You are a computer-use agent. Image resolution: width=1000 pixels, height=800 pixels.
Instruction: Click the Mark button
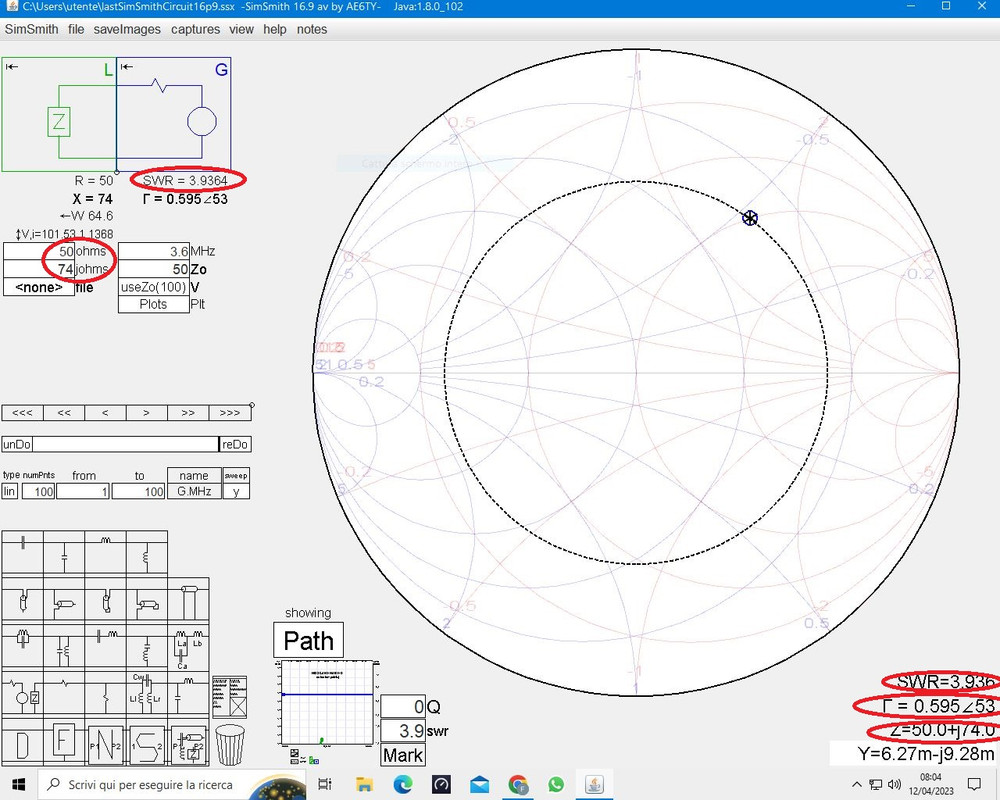(x=403, y=755)
